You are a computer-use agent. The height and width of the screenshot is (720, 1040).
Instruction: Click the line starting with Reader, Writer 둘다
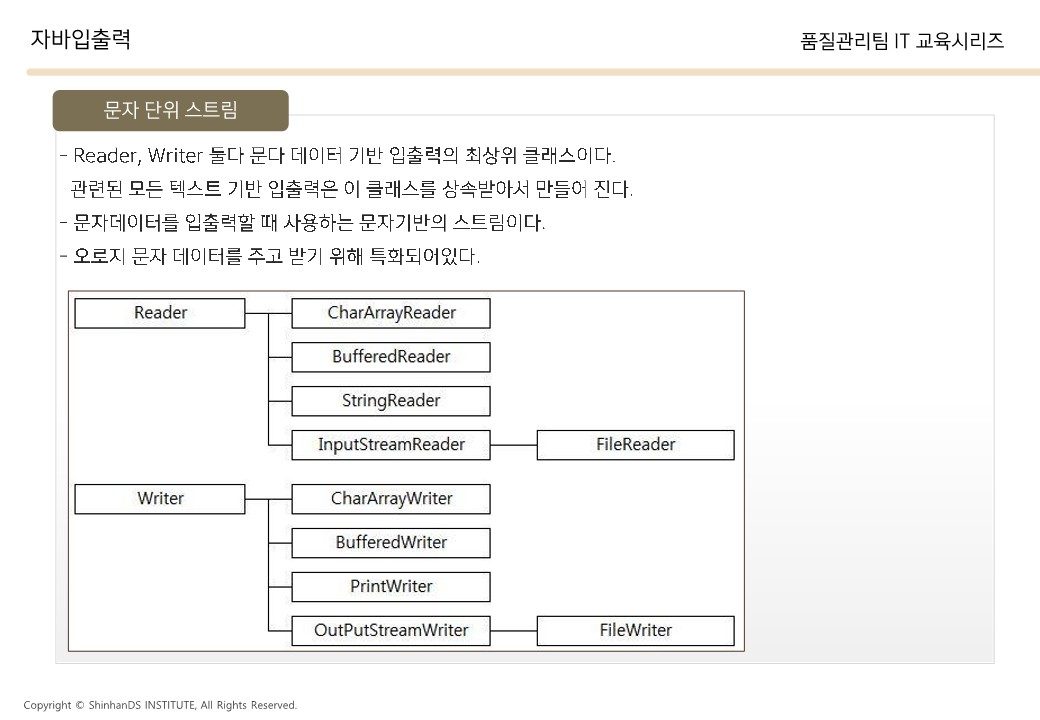coord(338,156)
